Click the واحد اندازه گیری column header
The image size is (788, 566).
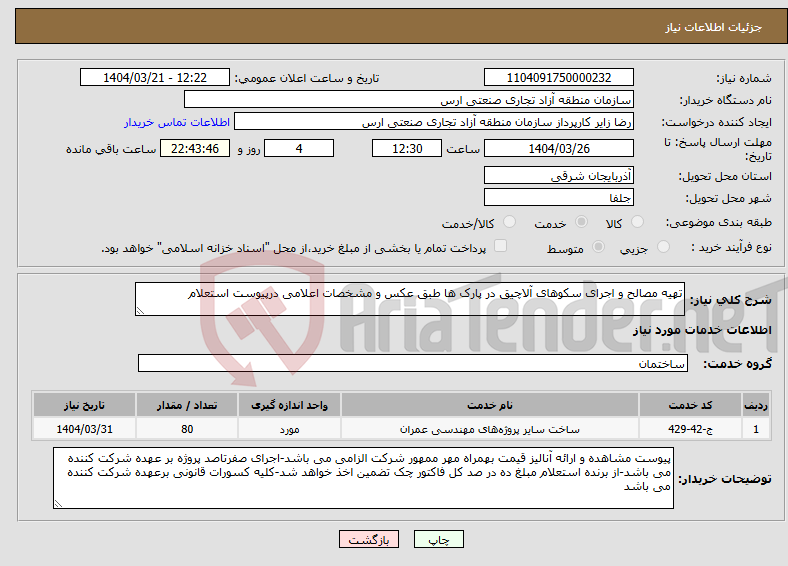289,405
